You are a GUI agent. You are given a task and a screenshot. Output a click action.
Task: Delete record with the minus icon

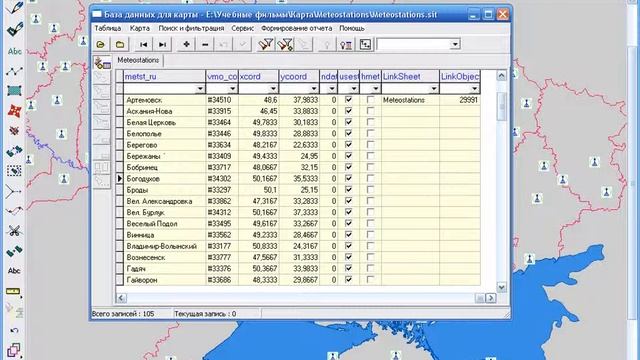pyautogui.click(x=205, y=44)
